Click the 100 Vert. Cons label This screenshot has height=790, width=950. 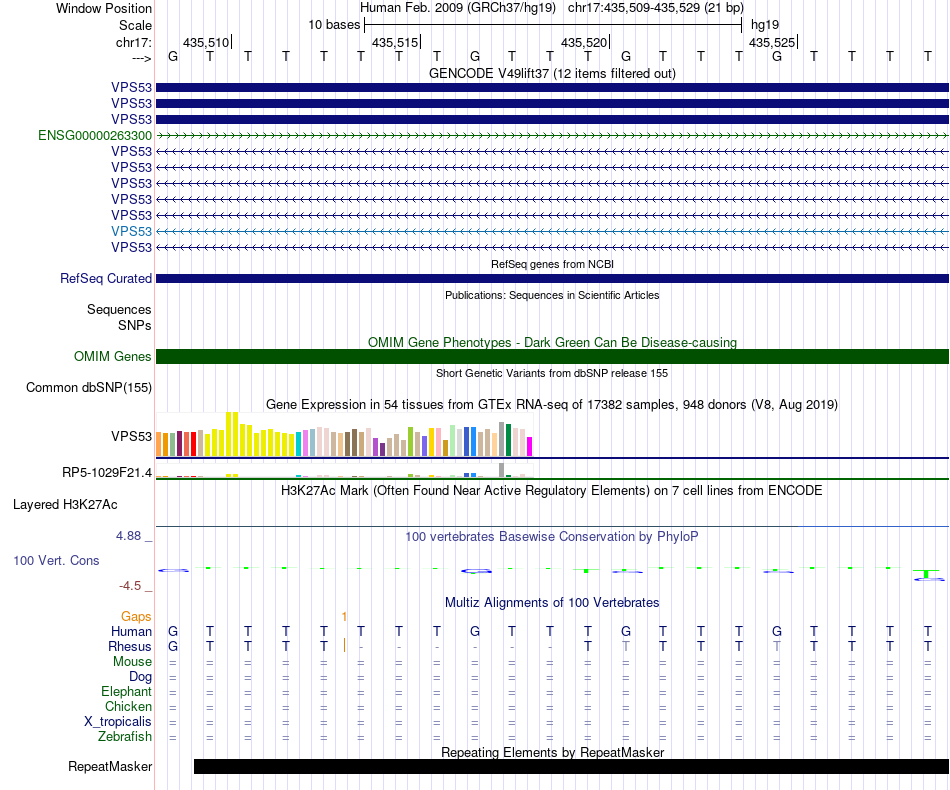click(x=56, y=560)
